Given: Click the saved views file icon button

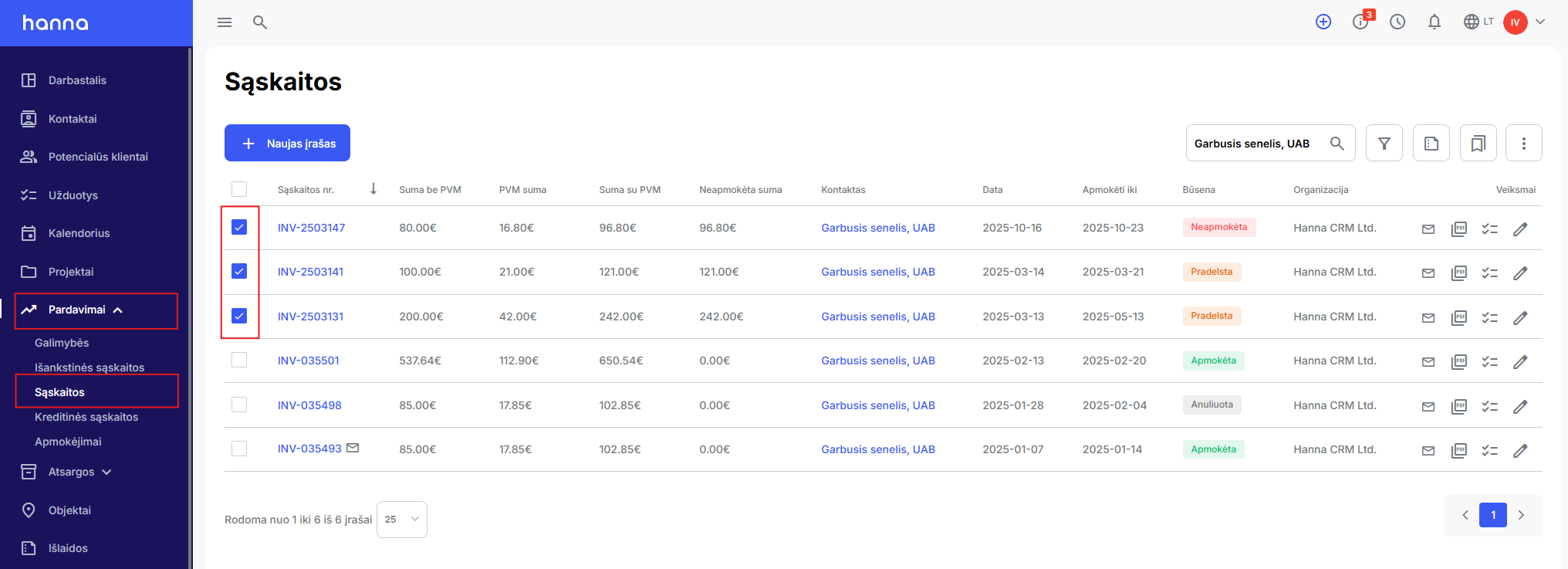Looking at the screenshot, I should pyautogui.click(x=1431, y=143).
